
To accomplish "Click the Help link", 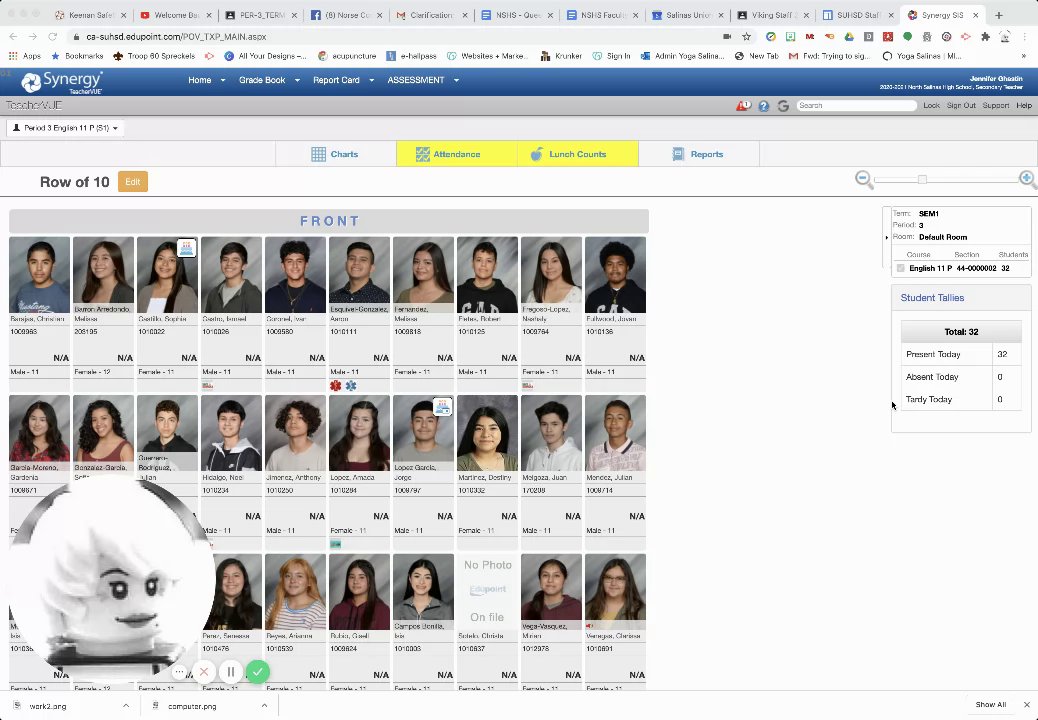I will click(x=1024, y=106).
